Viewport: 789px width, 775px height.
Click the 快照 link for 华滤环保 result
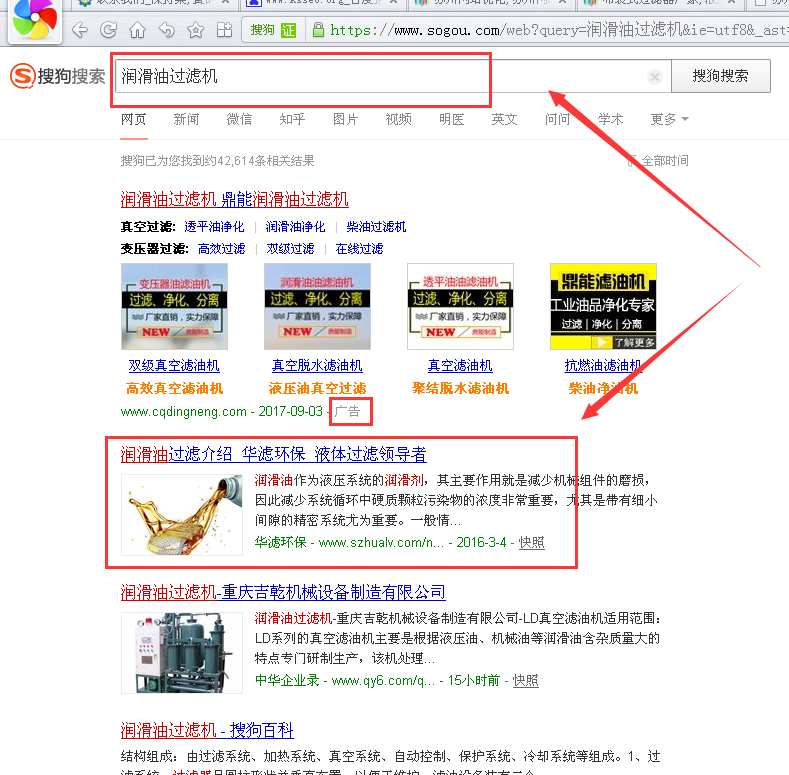(x=532, y=542)
